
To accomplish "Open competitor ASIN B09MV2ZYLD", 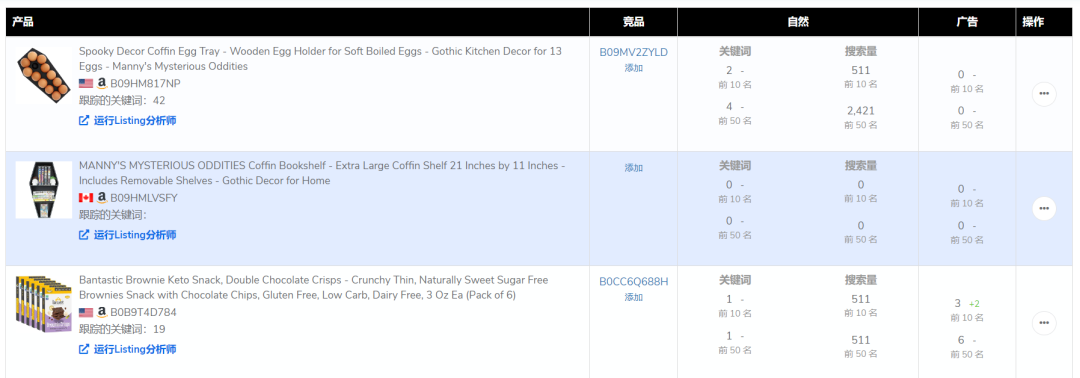I will pos(633,52).
